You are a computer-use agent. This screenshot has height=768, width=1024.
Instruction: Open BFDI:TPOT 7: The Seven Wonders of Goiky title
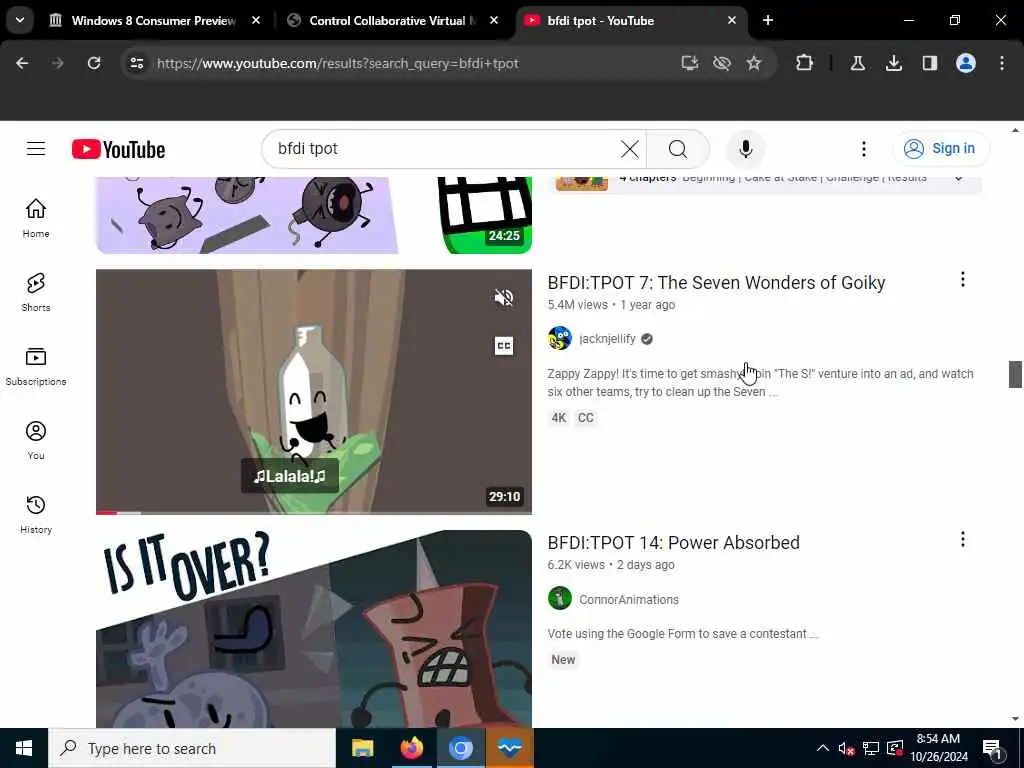(x=716, y=283)
